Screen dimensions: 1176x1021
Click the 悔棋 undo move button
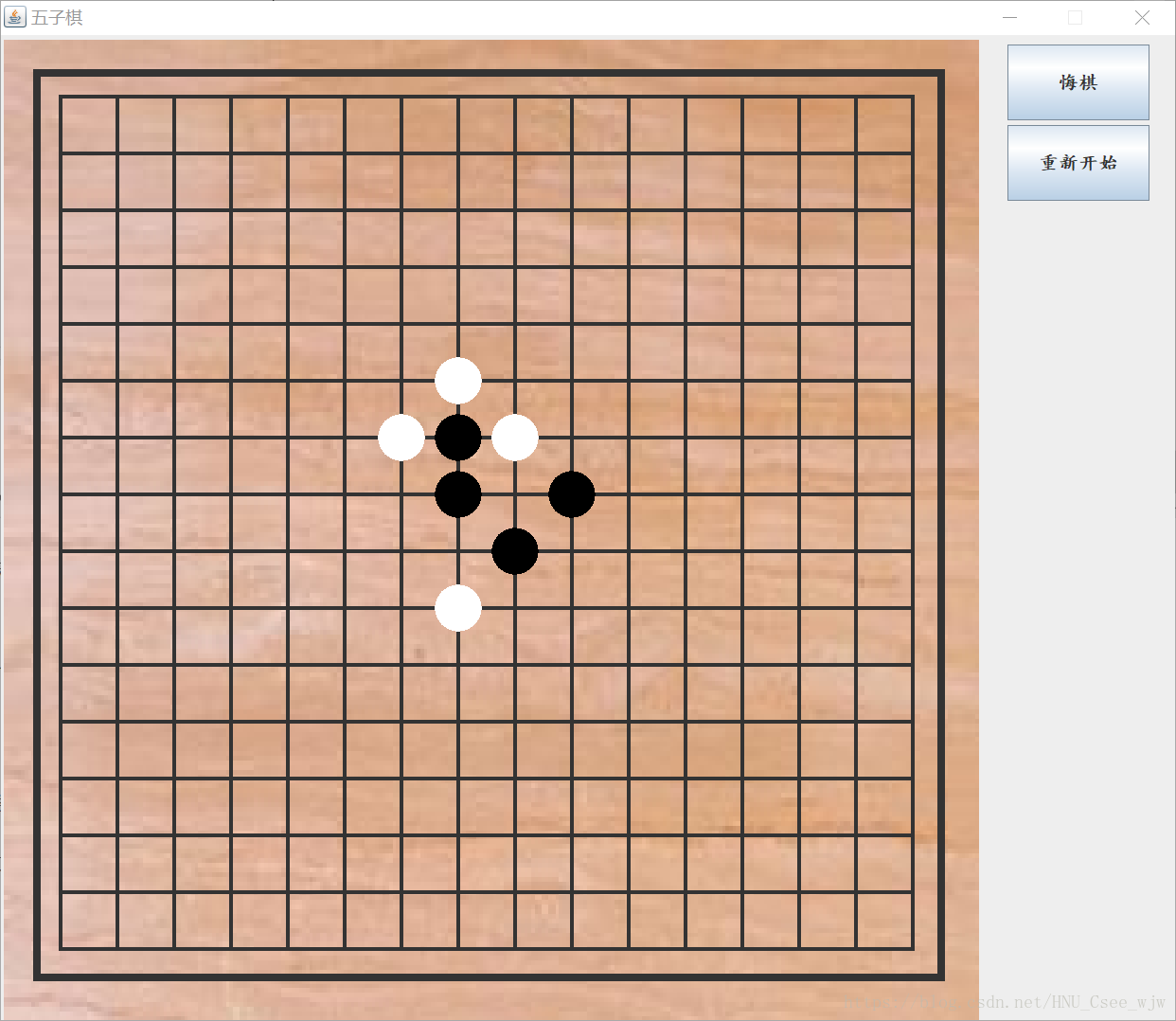1078,82
